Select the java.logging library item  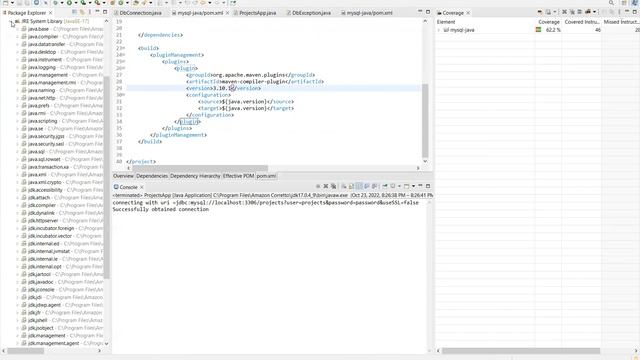click(x=42, y=67)
